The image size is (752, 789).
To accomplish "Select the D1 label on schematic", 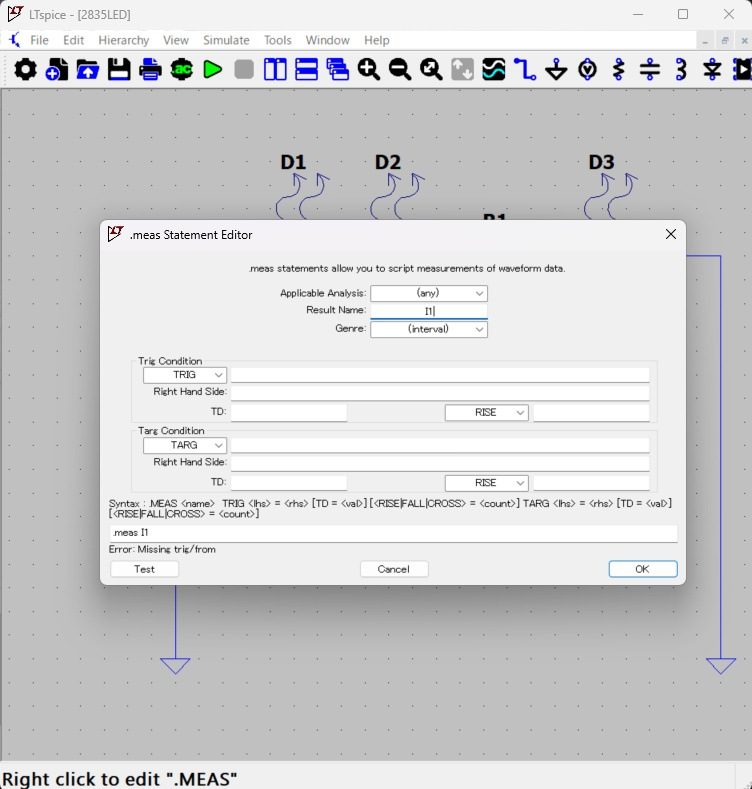I will tap(293, 163).
